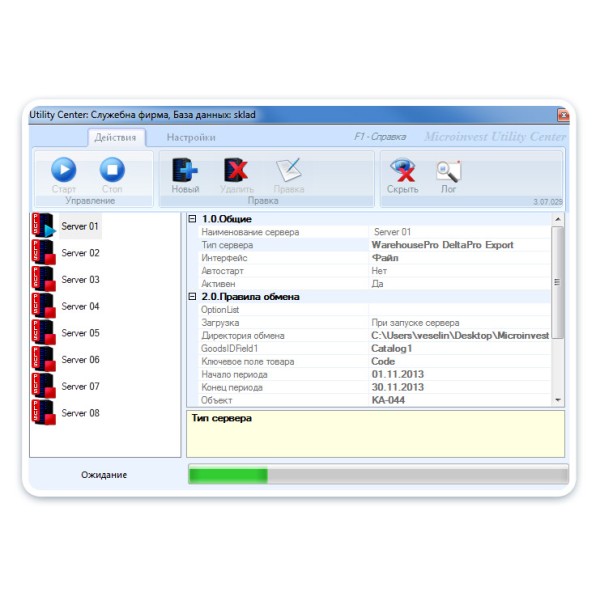Click the Старт play icon
The height and width of the screenshot is (600, 600).
(64, 170)
